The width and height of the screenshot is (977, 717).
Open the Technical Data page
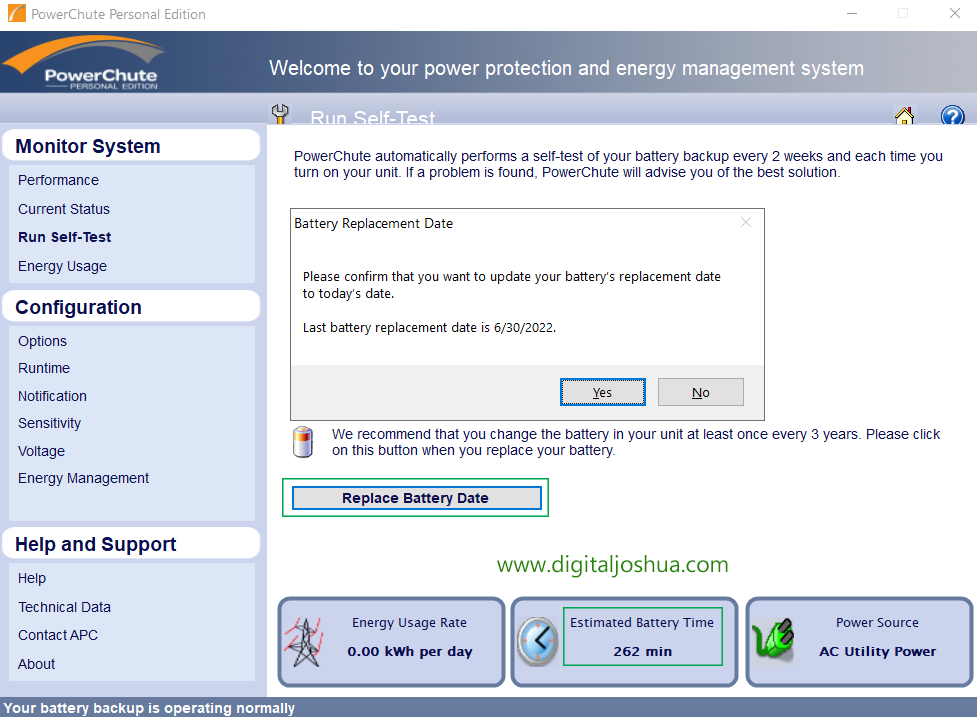64,607
